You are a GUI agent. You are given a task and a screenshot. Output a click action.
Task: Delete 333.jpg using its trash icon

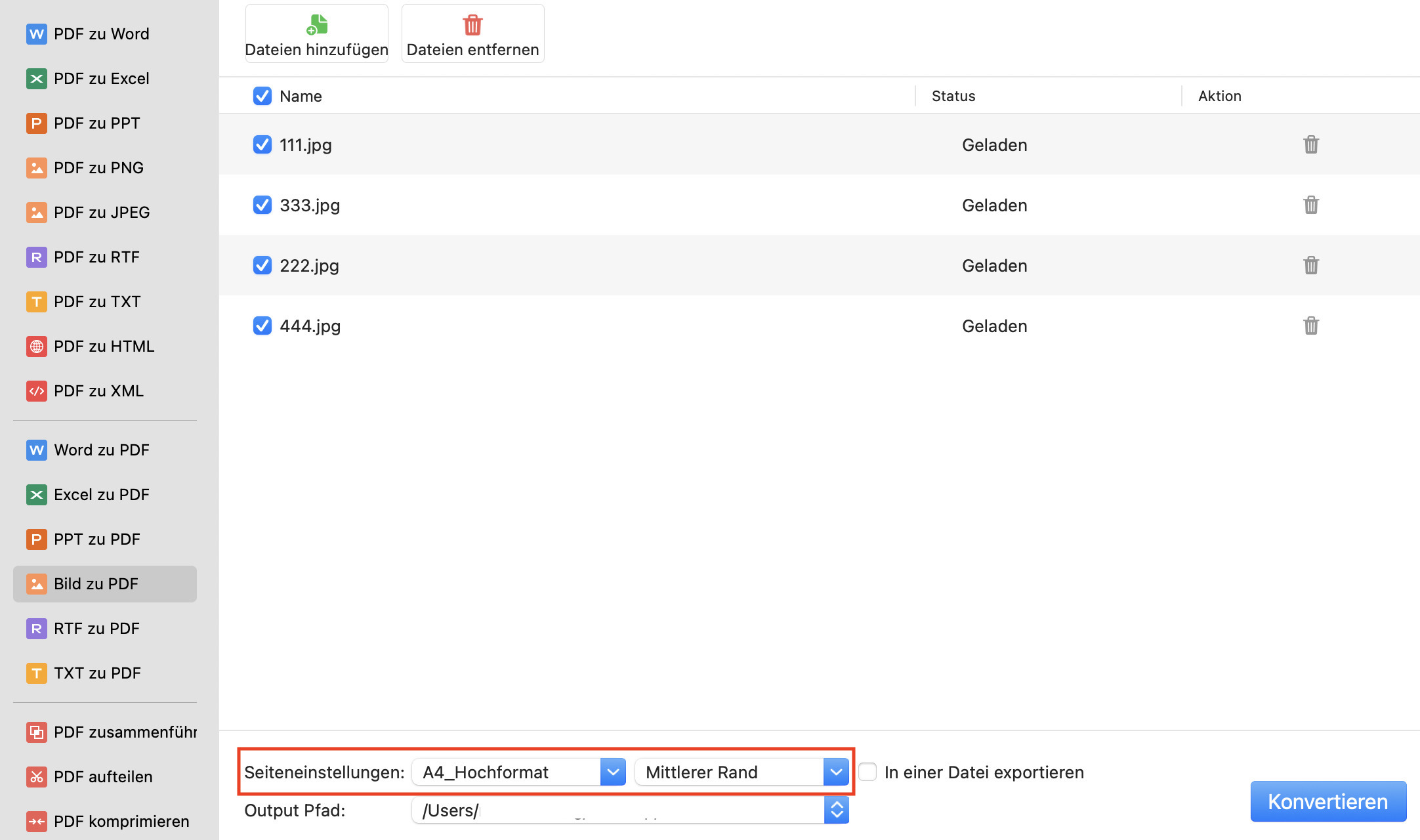point(1310,205)
